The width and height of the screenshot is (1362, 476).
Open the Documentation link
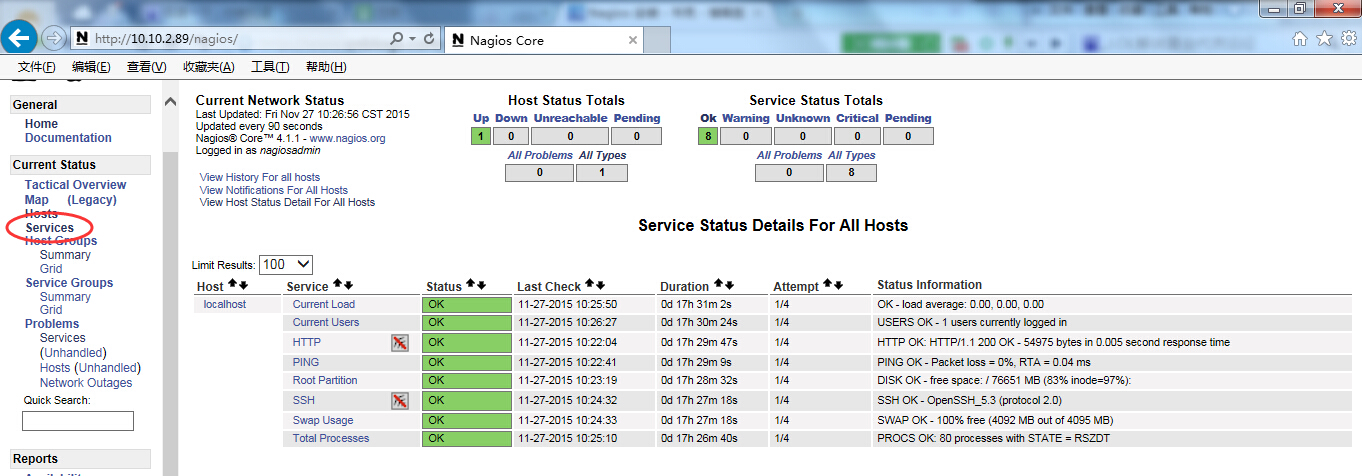click(x=68, y=138)
